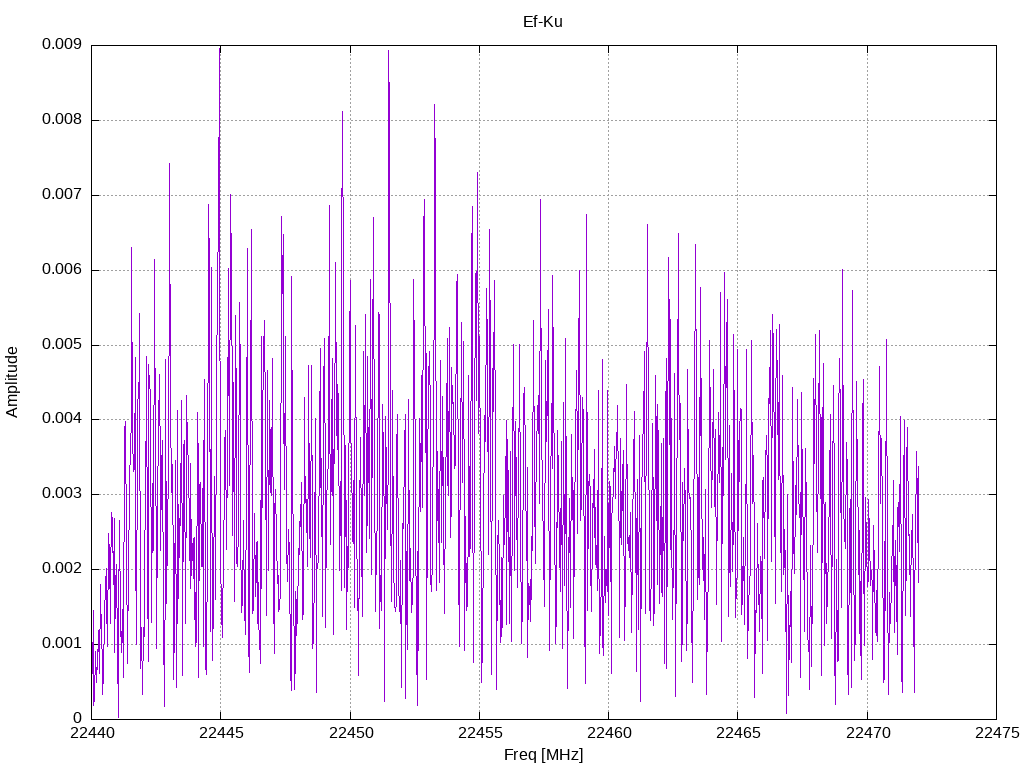This screenshot has width=1024, height=768.
Task: Click the x-axis tick label 22450
Action: [351, 733]
